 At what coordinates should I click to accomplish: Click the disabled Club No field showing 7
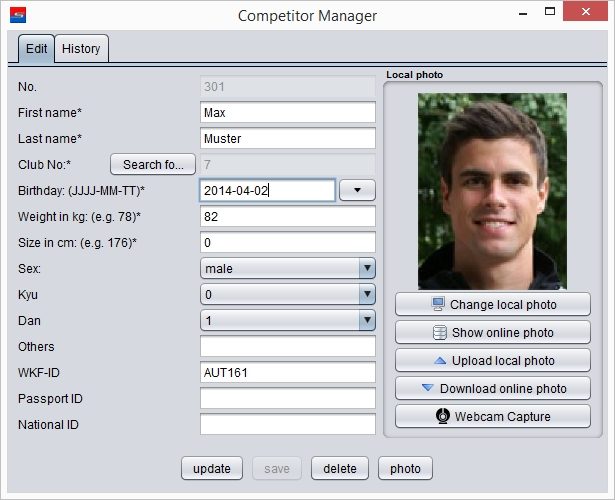[287, 164]
